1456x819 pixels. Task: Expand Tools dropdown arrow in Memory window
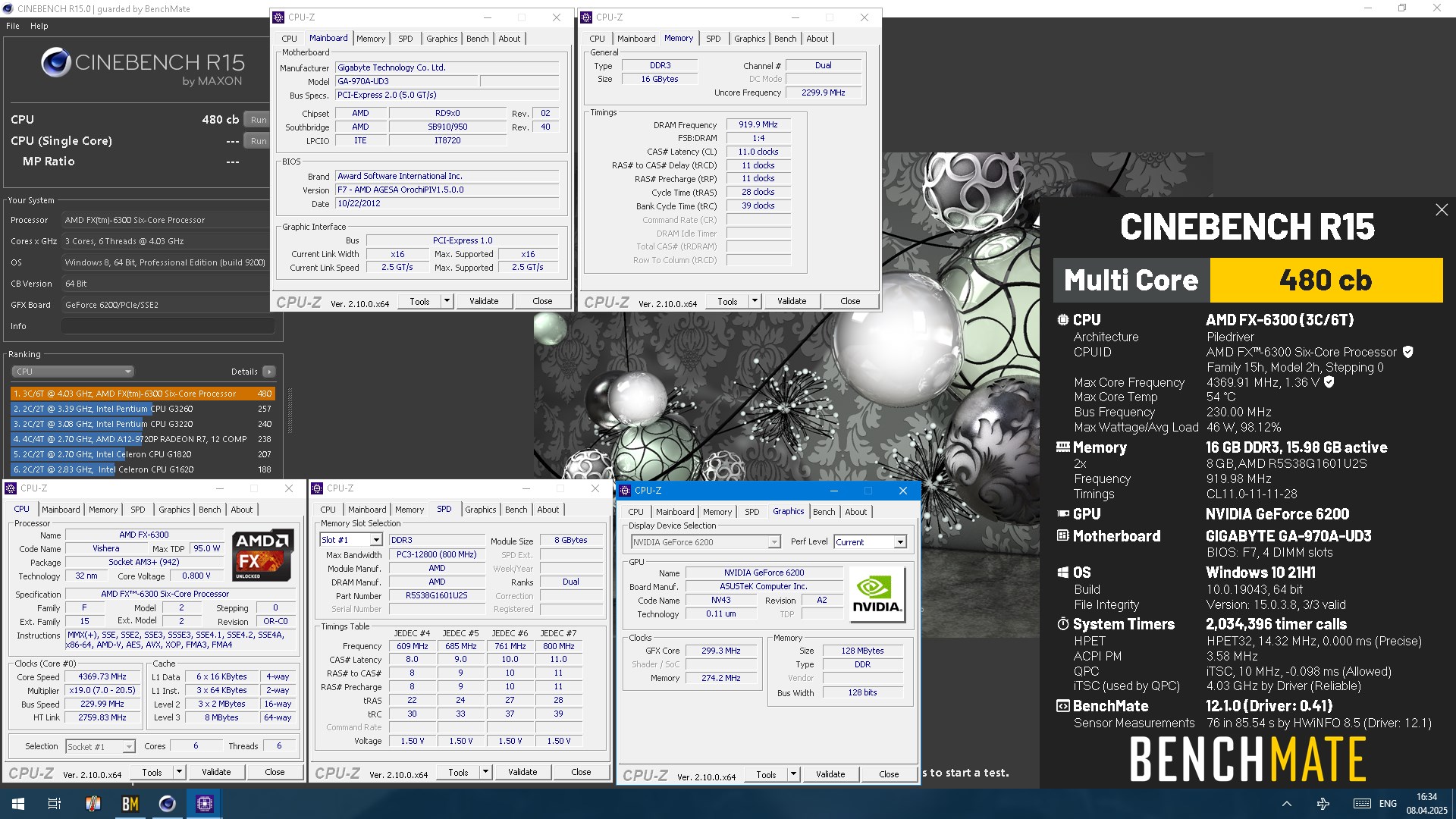(x=755, y=301)
